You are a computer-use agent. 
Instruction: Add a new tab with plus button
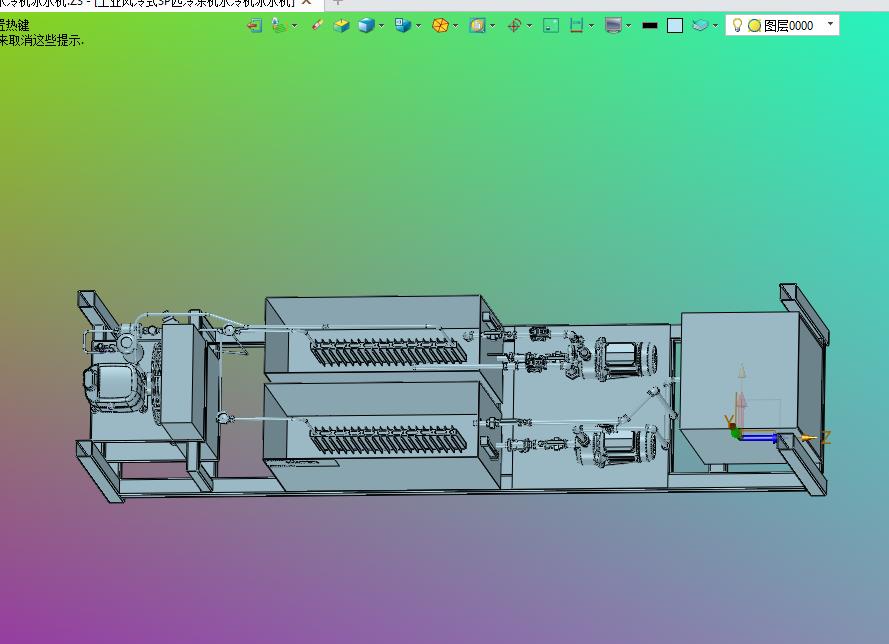pos(337,2)
